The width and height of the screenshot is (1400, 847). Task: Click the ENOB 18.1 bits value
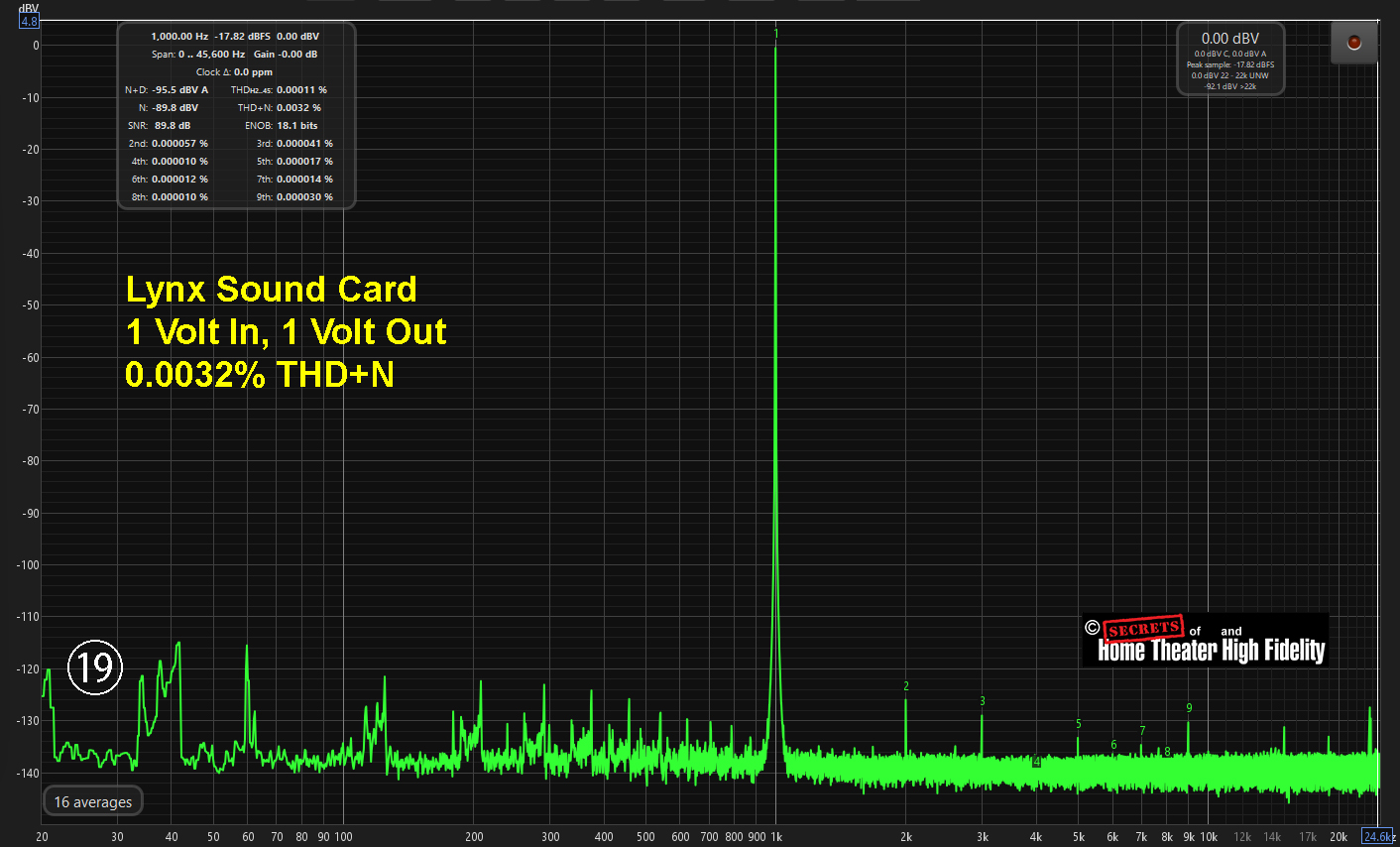(x=297, y=125)
